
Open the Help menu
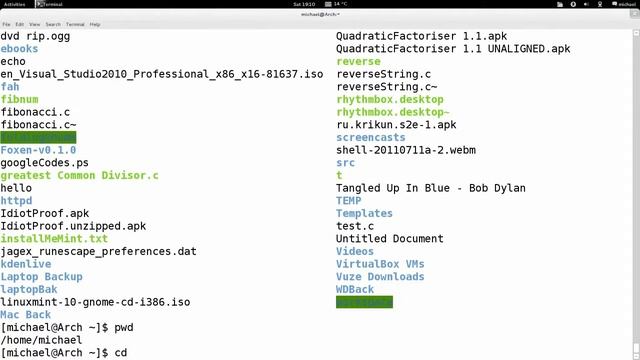(x=95, y=24)
